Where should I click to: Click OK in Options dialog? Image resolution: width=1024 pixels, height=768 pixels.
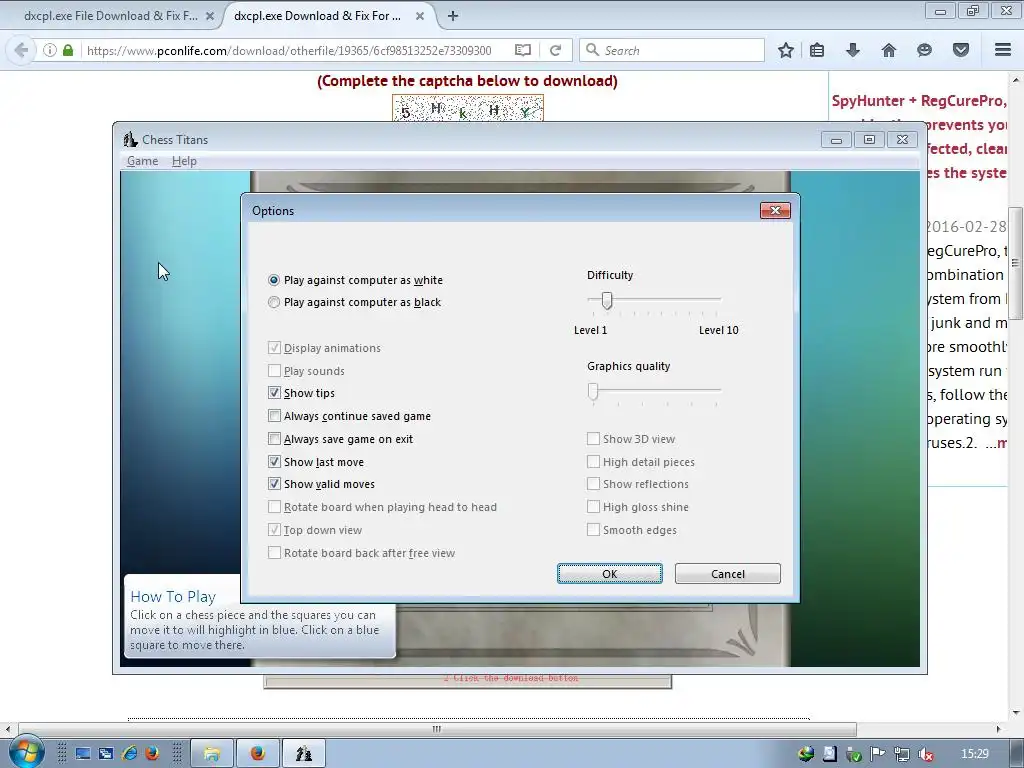tap(609, 573)
